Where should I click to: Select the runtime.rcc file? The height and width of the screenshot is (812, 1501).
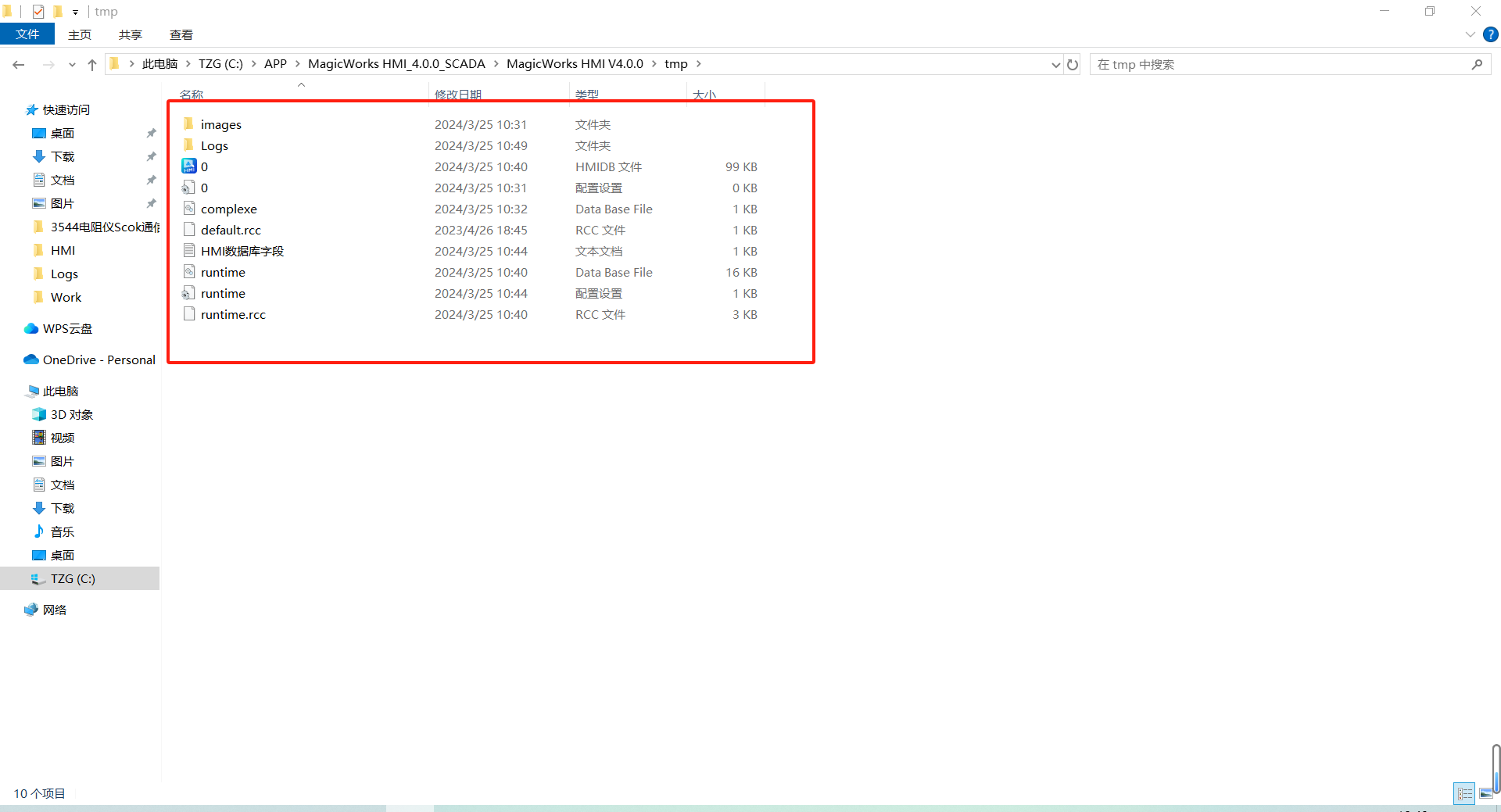233,314
